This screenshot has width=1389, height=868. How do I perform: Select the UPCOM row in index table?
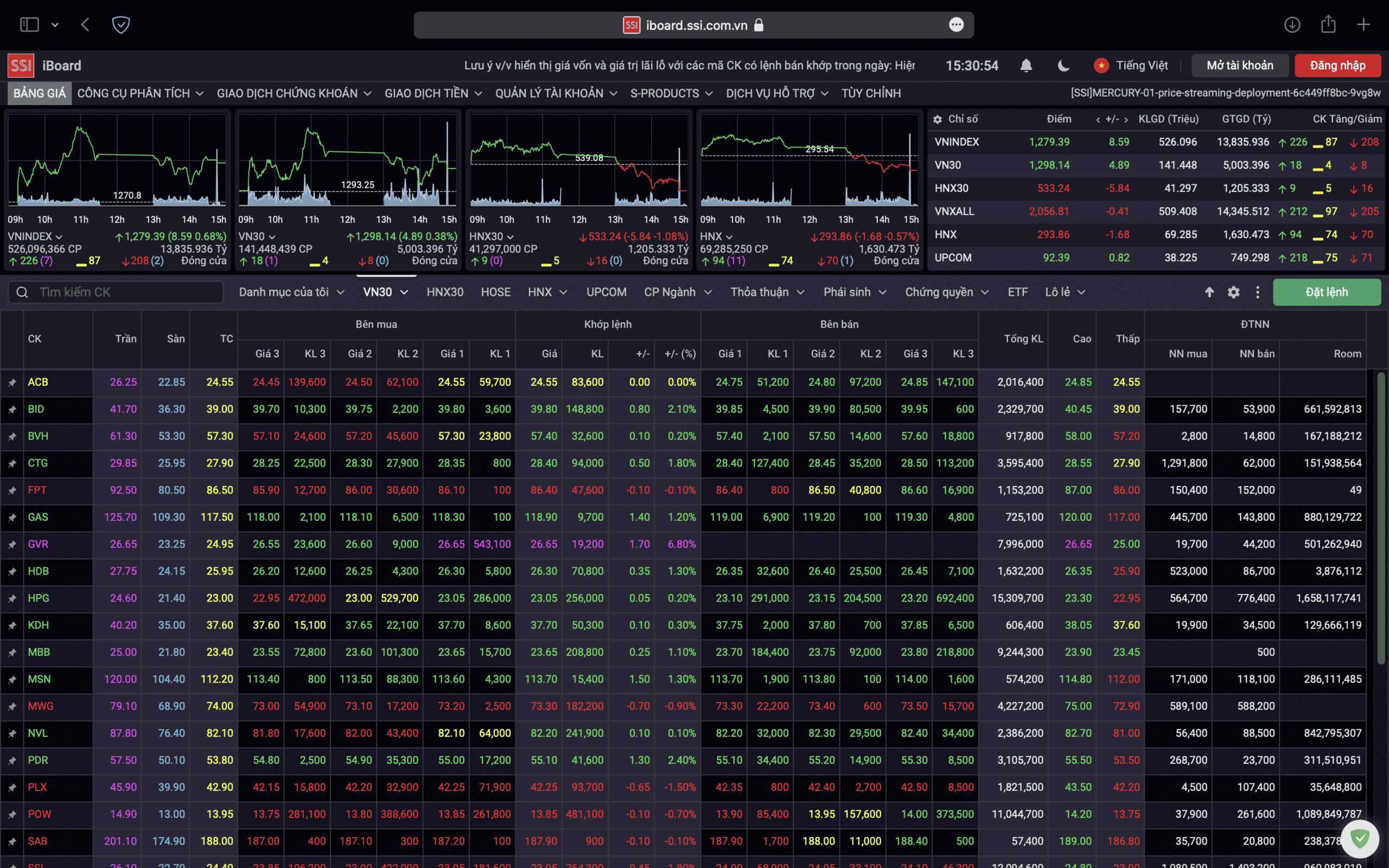click(1155, 258)
